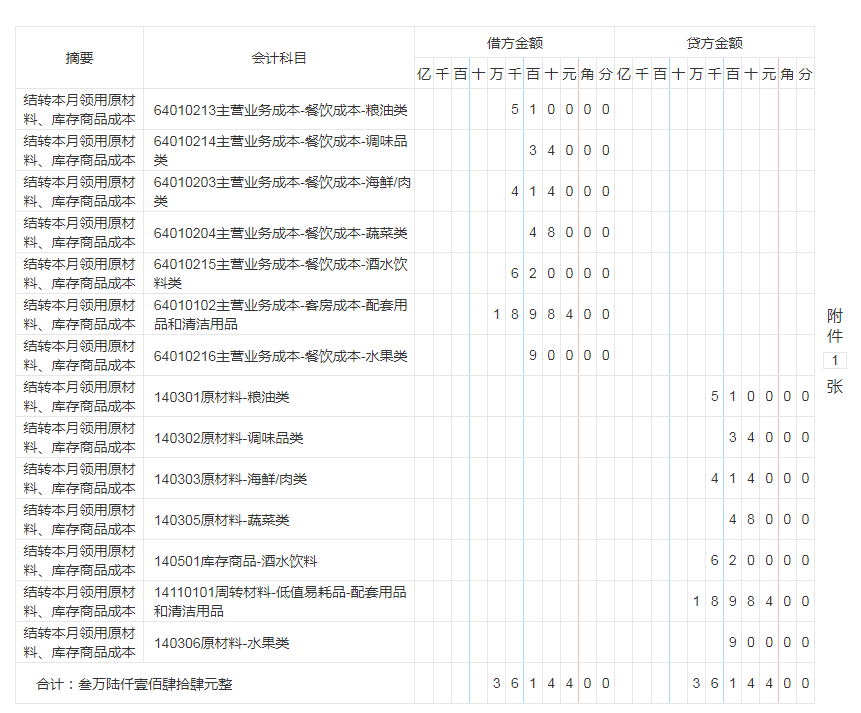Click debit amount 48000 in the 64010204 row
Viewport: 861px width, 713px height.
pyautogui.click(x=569, y=232)
